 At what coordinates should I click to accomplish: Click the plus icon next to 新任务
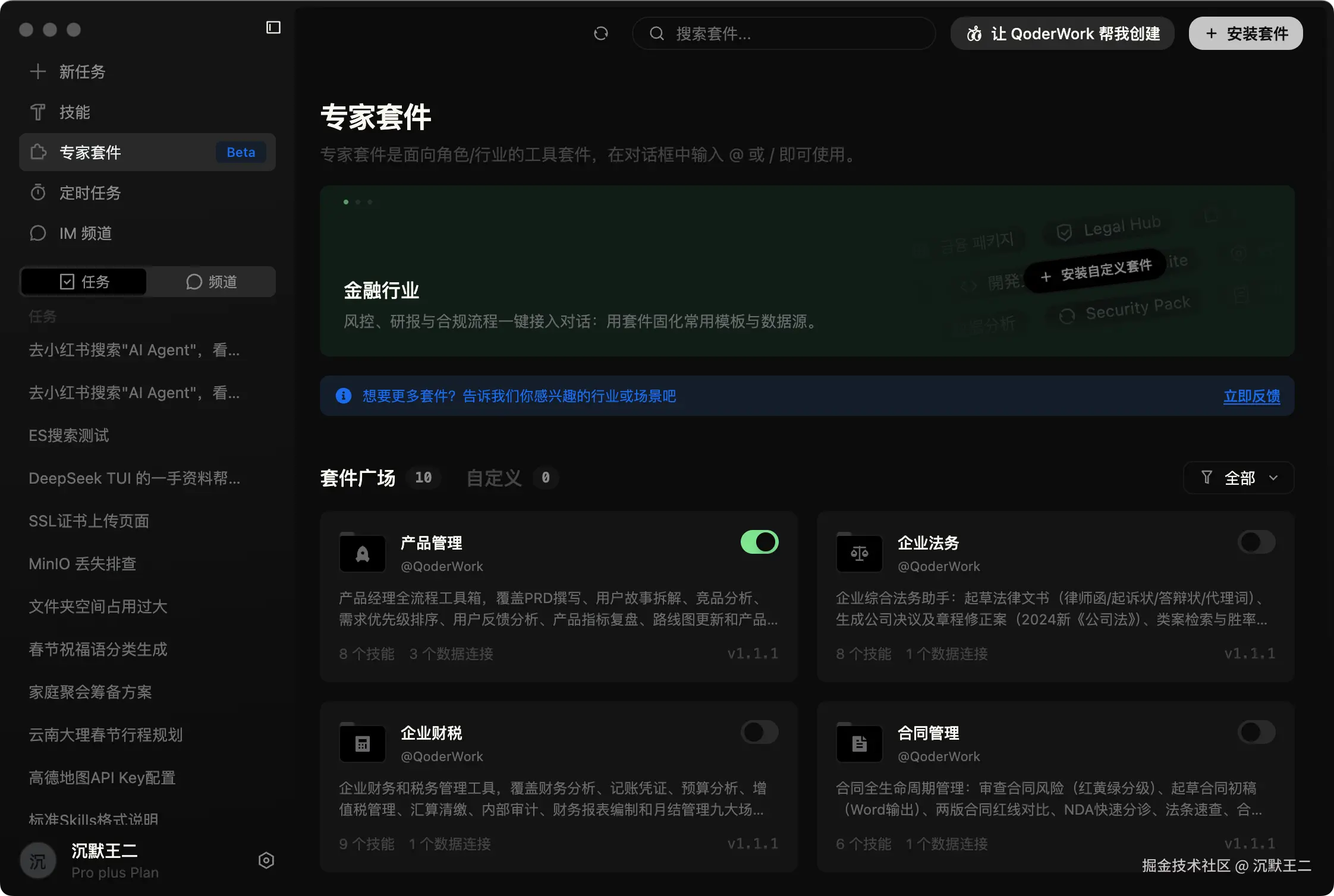click(38, 72)
